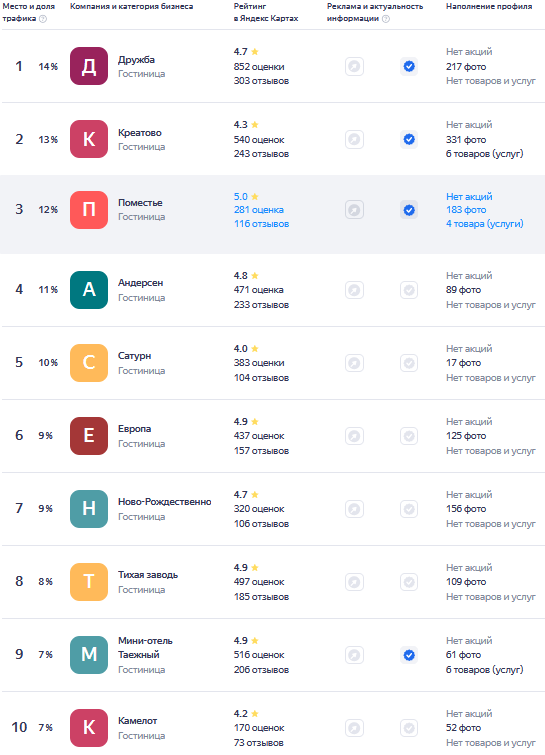Click the Мини-отель Таежный letter М logo
545x755 pixels.
[89, 655]
